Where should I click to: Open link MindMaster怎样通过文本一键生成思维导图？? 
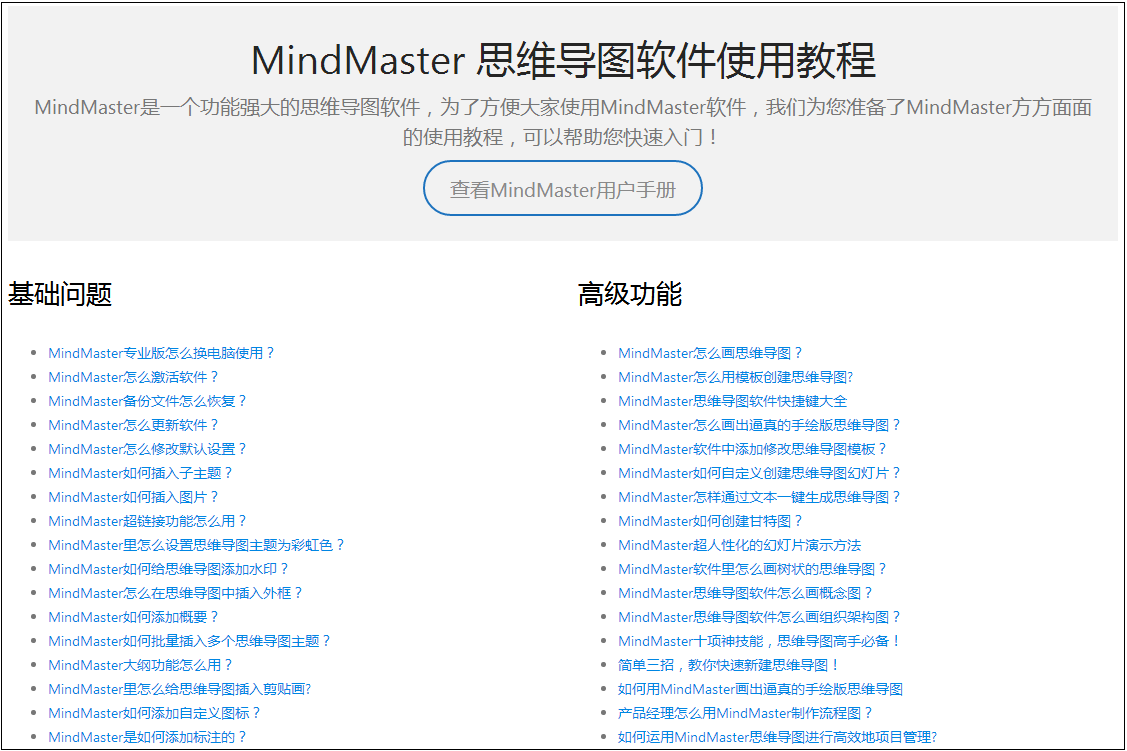(x=760, y=497)
